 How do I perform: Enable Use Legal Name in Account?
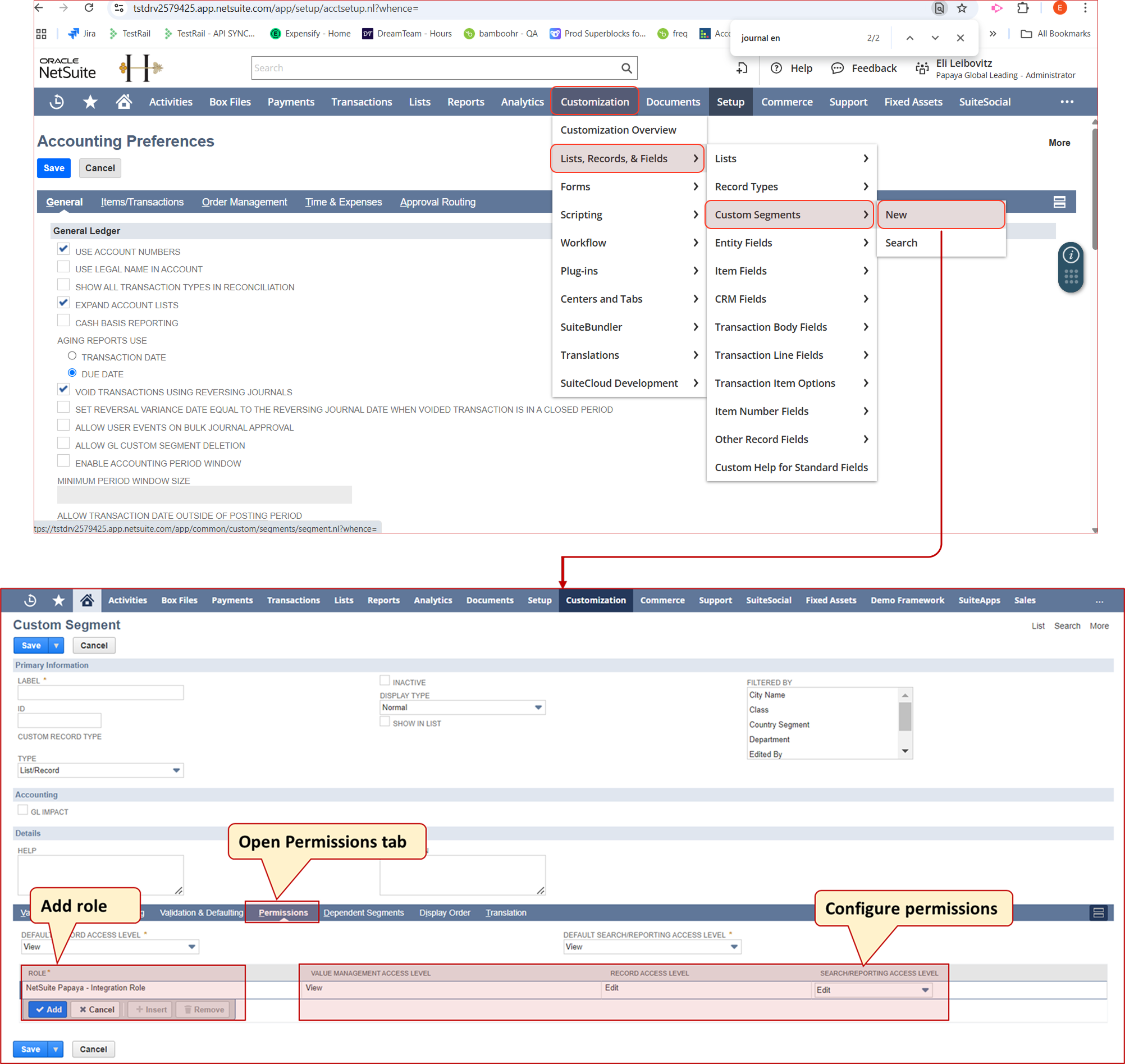(63, 267)
